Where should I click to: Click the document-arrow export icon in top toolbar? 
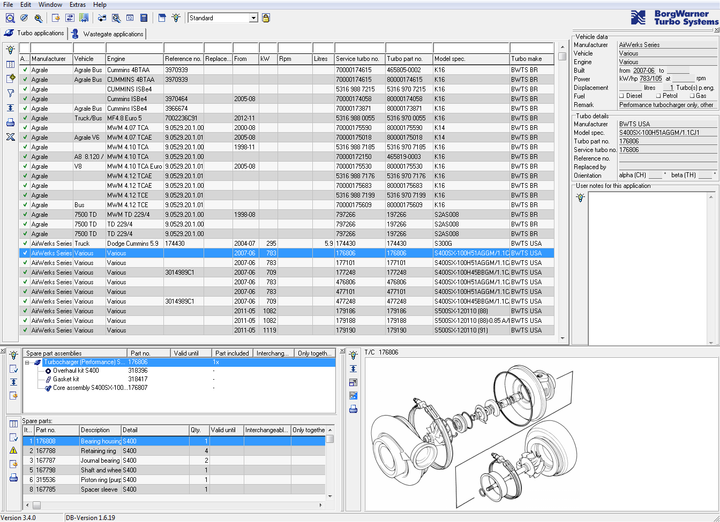click(x=56, y=18)
